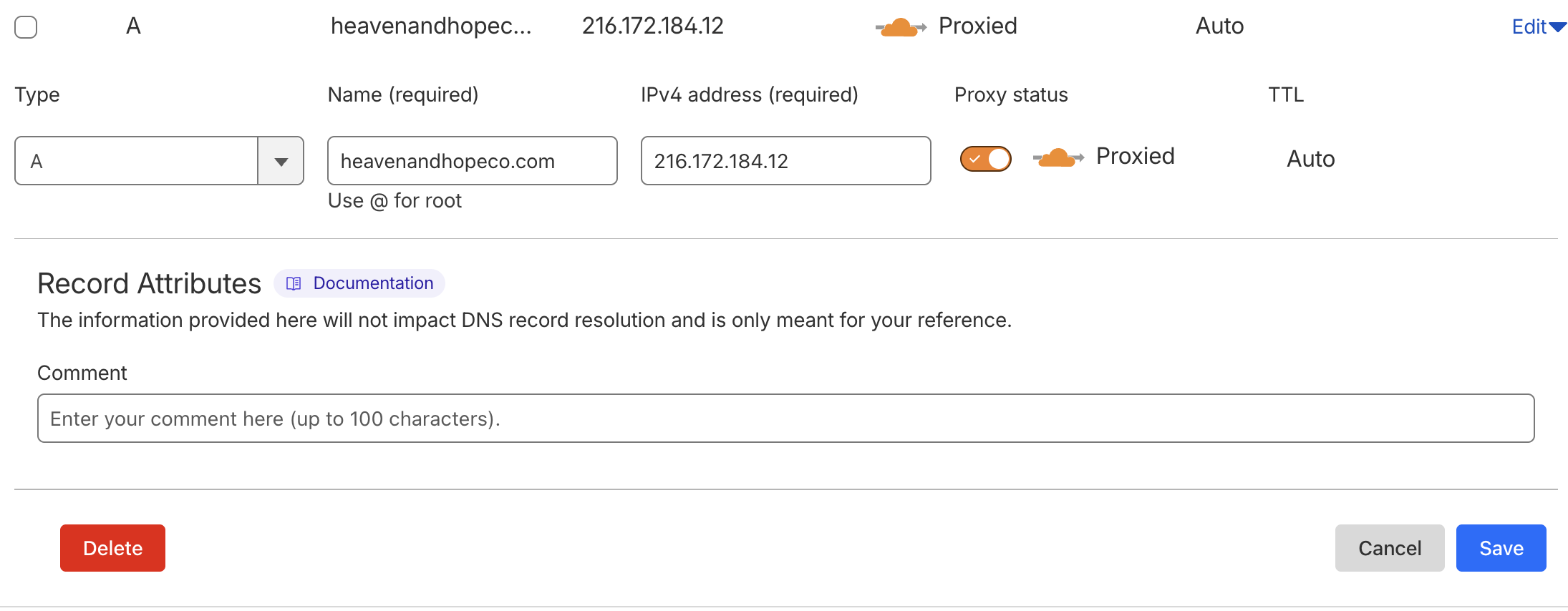Click the Type combo box showing A
The height and width of the screenshot is (611, 1568).
click(136, 162)
